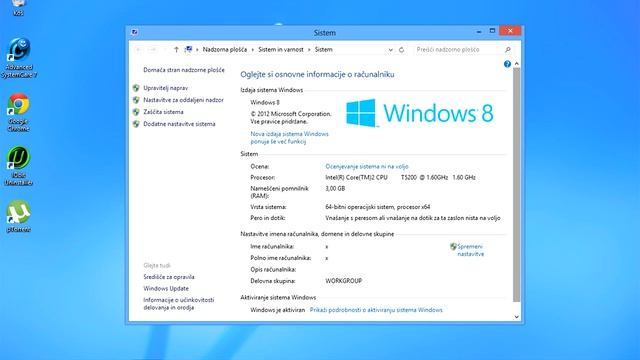Minimize the Sistem window

coord(479,31)
